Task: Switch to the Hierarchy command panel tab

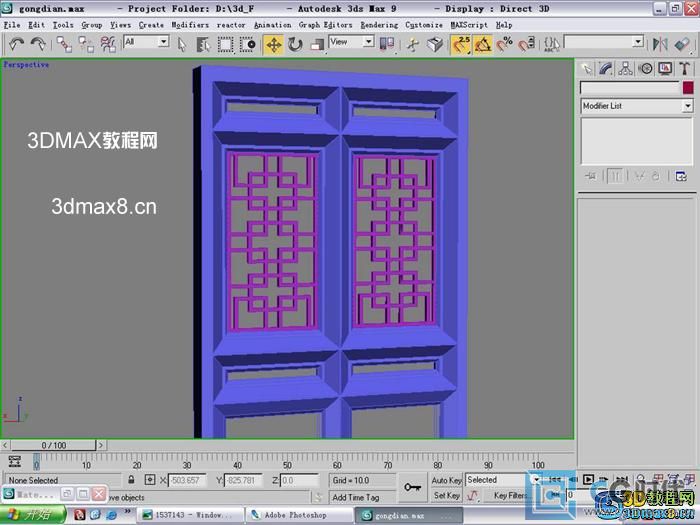Action: [x=625, y=69]
